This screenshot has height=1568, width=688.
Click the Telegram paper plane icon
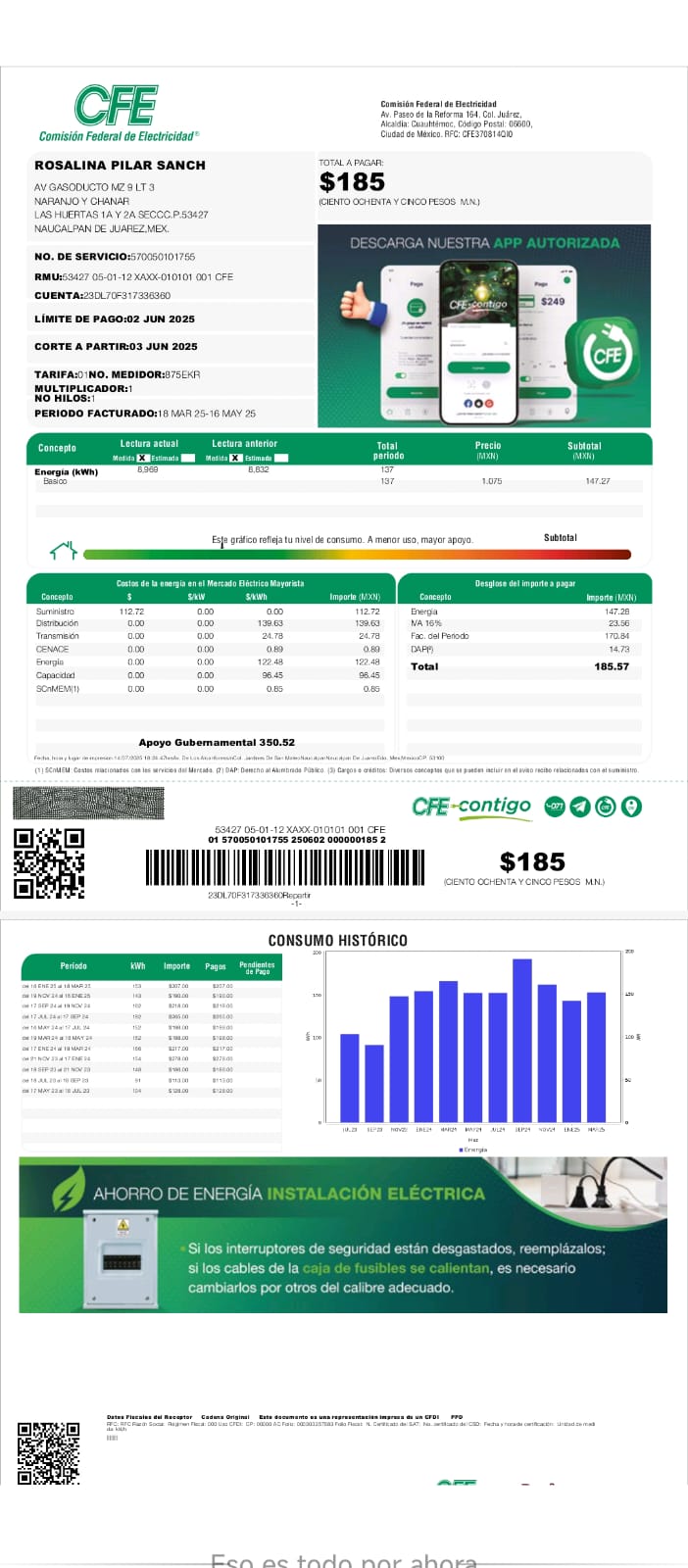coord(580,807)
